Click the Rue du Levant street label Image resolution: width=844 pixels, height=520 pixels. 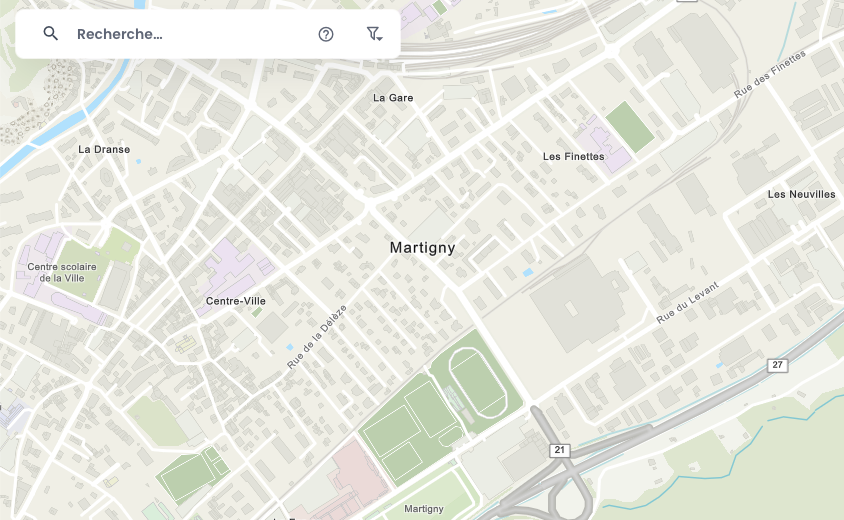687,303
